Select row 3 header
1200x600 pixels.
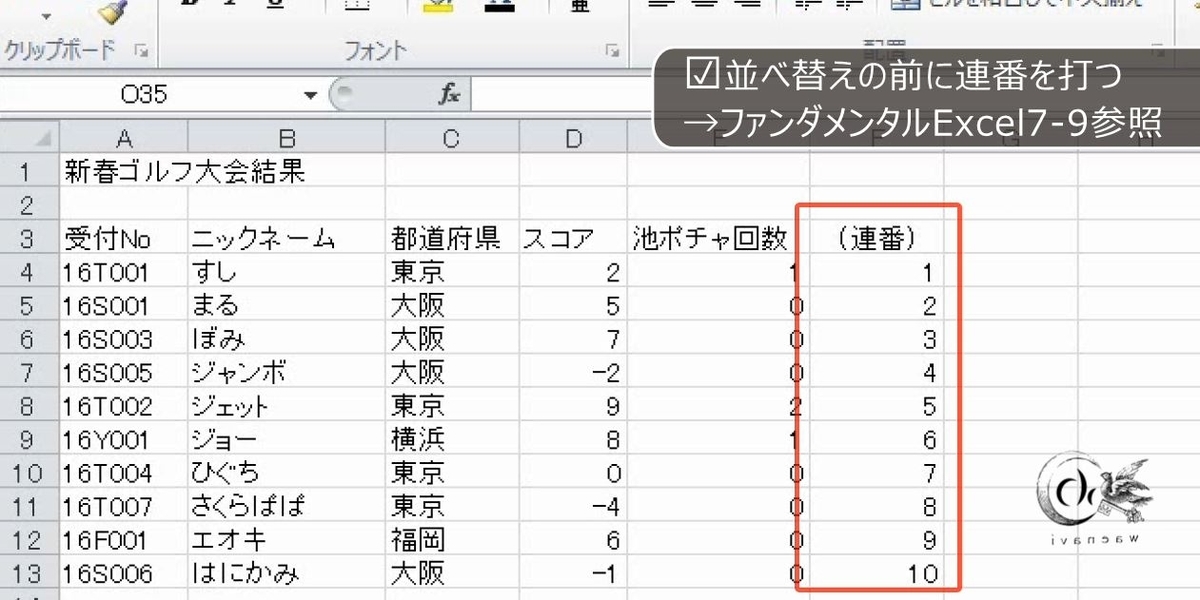coord(29,238)
